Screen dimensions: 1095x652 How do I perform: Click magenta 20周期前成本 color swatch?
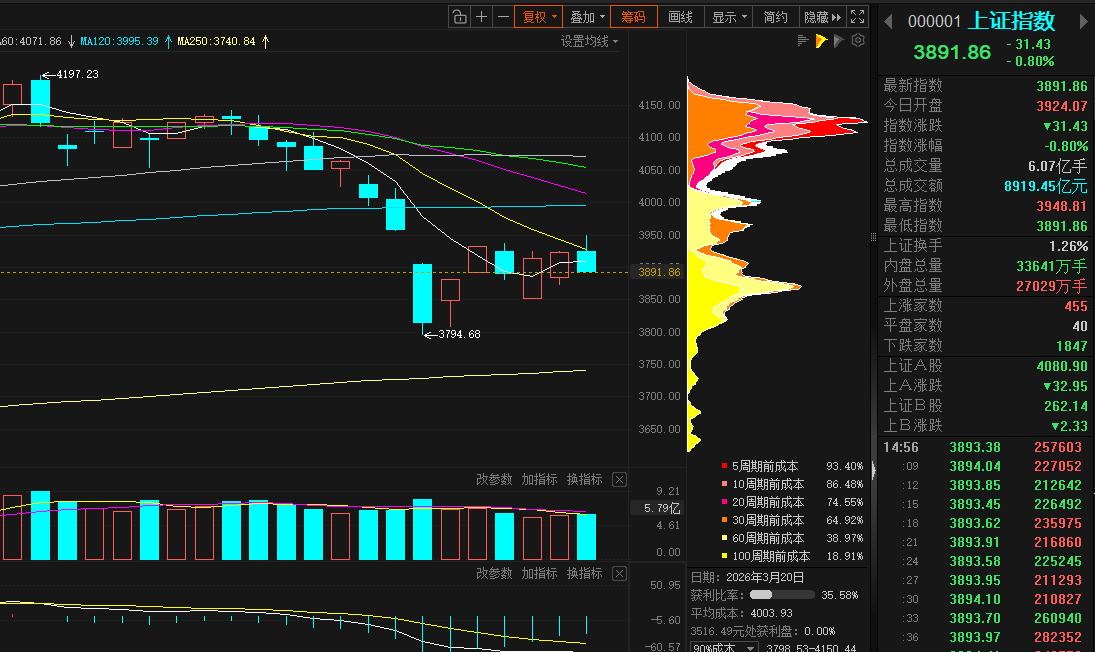click(x=724, y=502)
